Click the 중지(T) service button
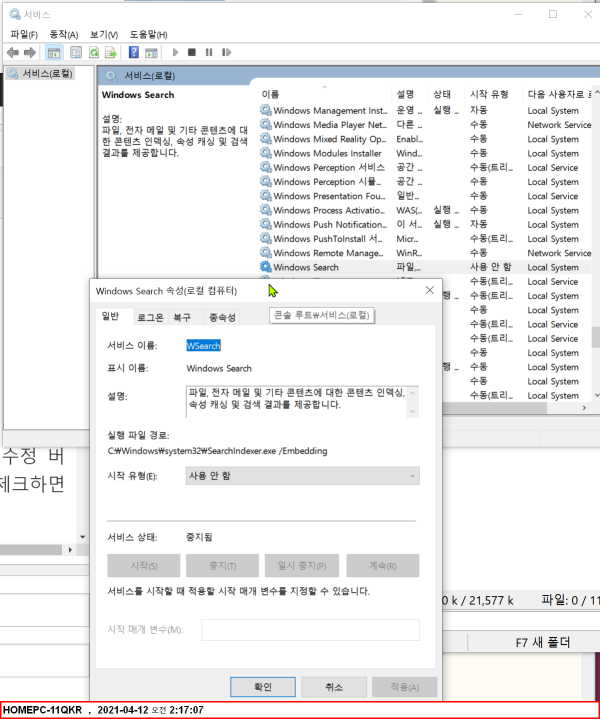The image size is (600, 719). [x=222, y=566]
